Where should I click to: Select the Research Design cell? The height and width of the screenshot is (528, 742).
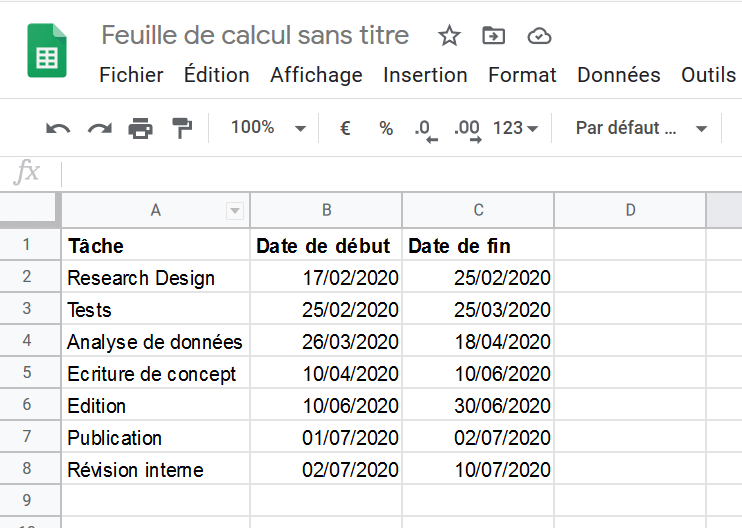[156, 277]
